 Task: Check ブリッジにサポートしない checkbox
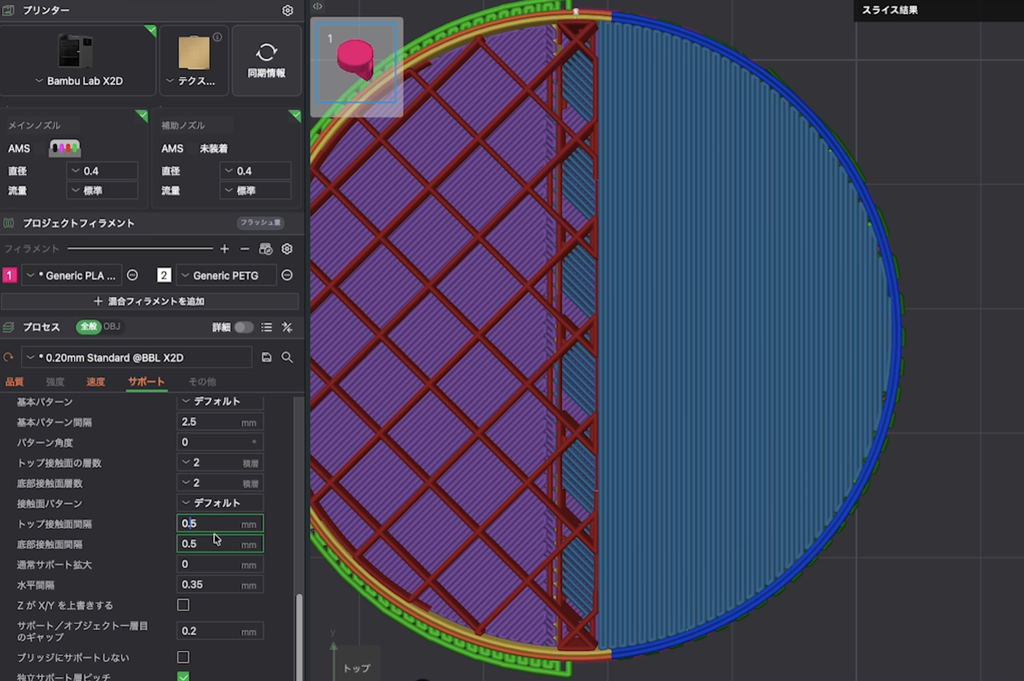click(x=184, y=657)
